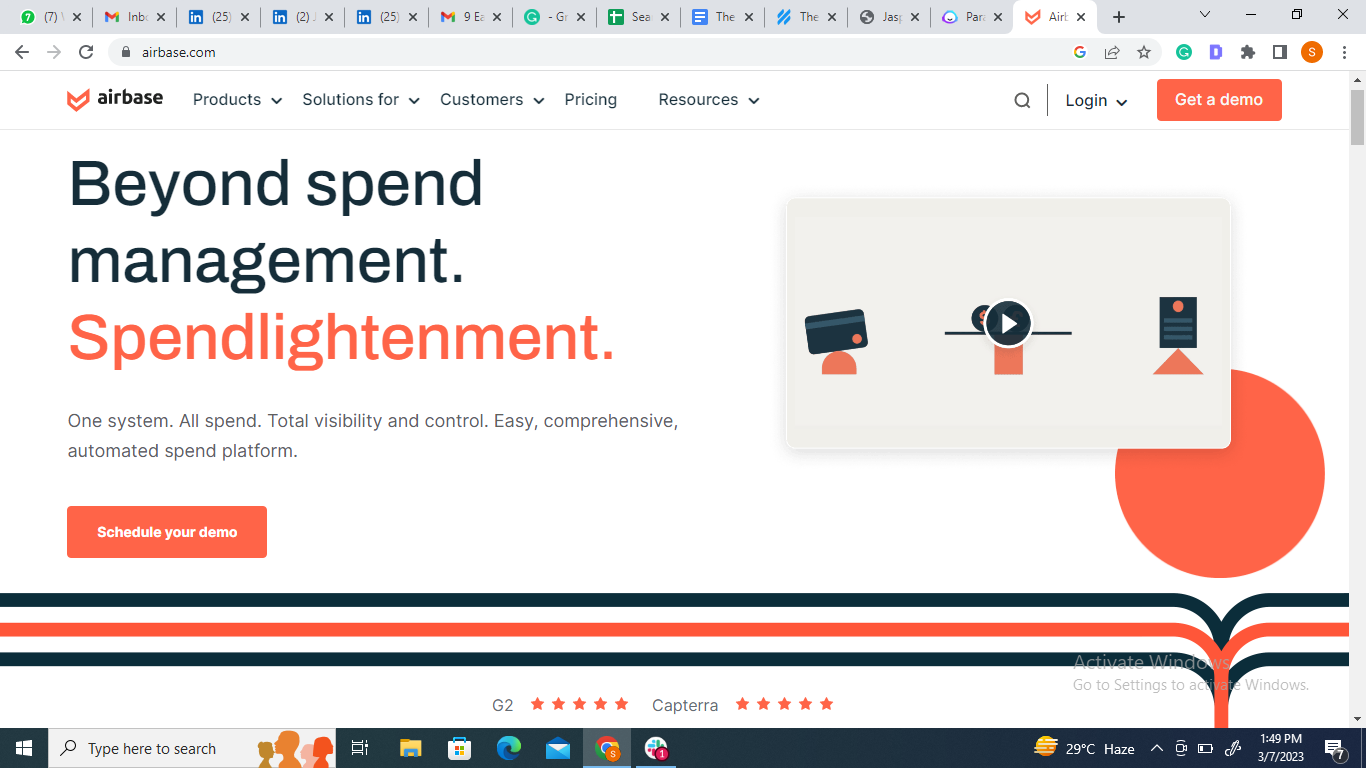Expand the Customers menu
The width and height of the screenshot is (1366, 768).
[x=492, y=100]
